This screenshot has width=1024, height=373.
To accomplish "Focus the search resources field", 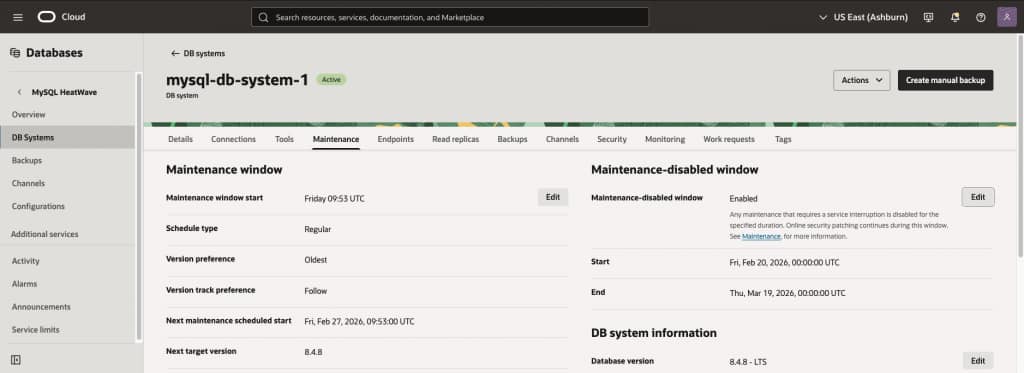I will tap(450, 18).
